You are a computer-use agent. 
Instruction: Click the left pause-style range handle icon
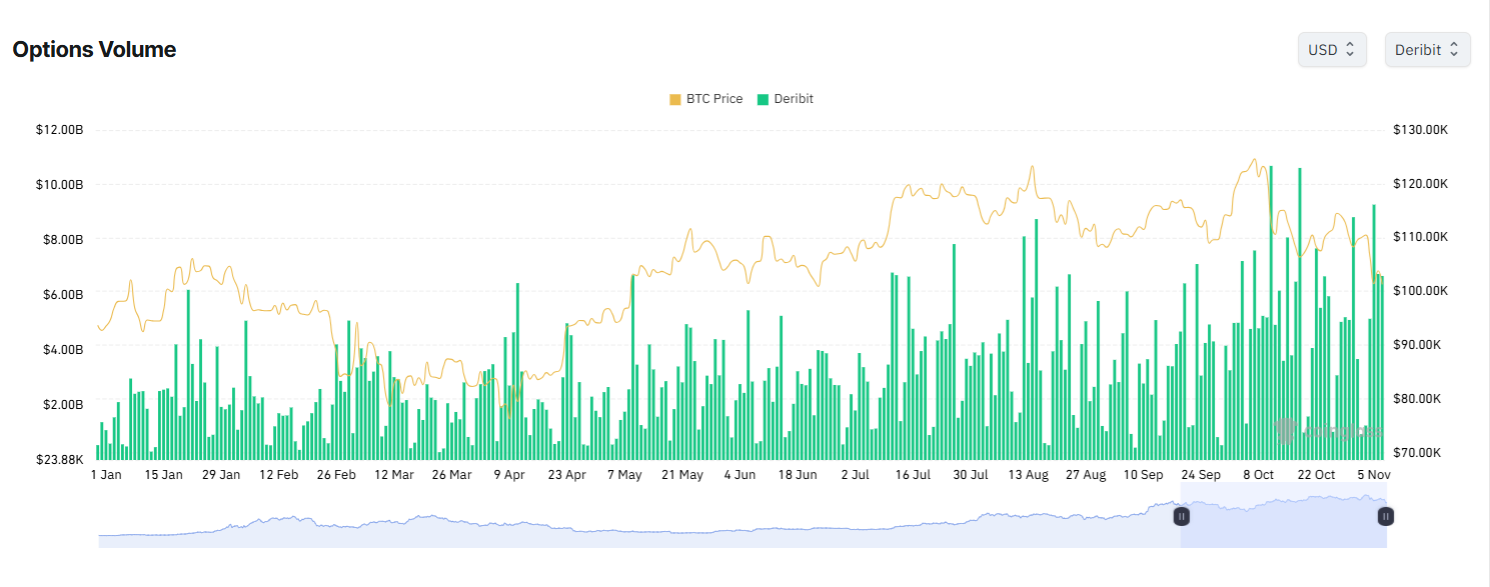coord(1181,517)
